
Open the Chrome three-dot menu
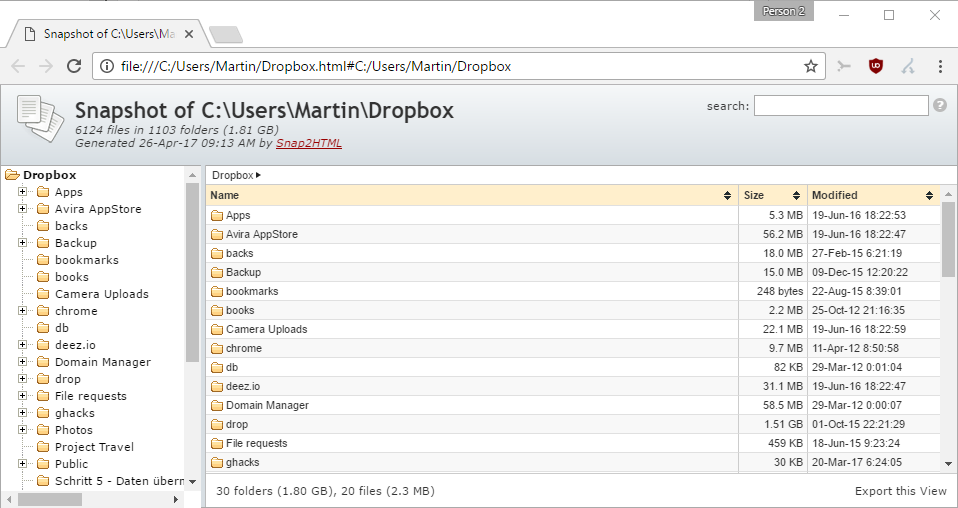[940, 66]
